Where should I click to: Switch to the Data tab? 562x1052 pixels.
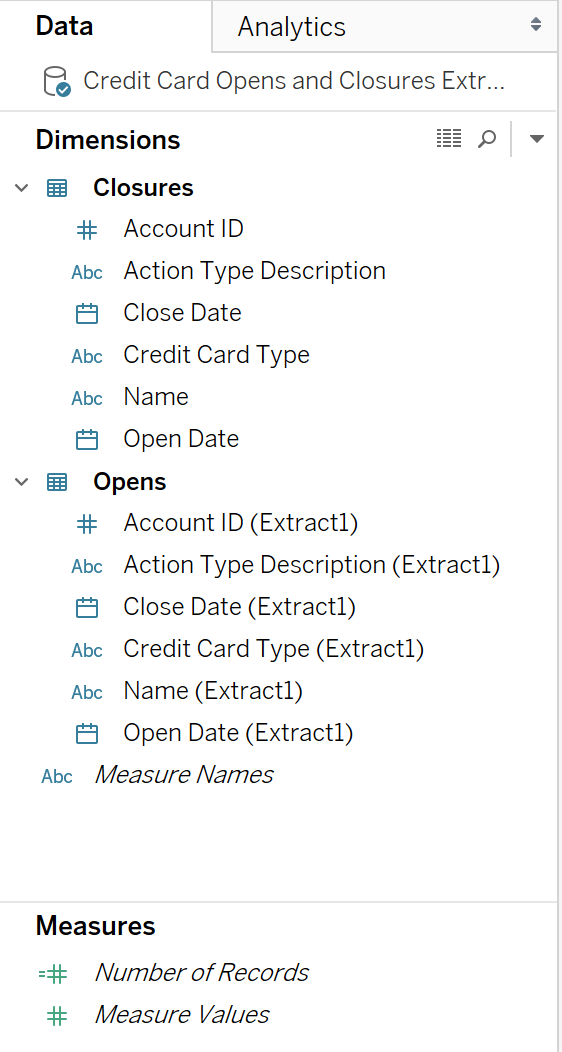coord(64,26)
